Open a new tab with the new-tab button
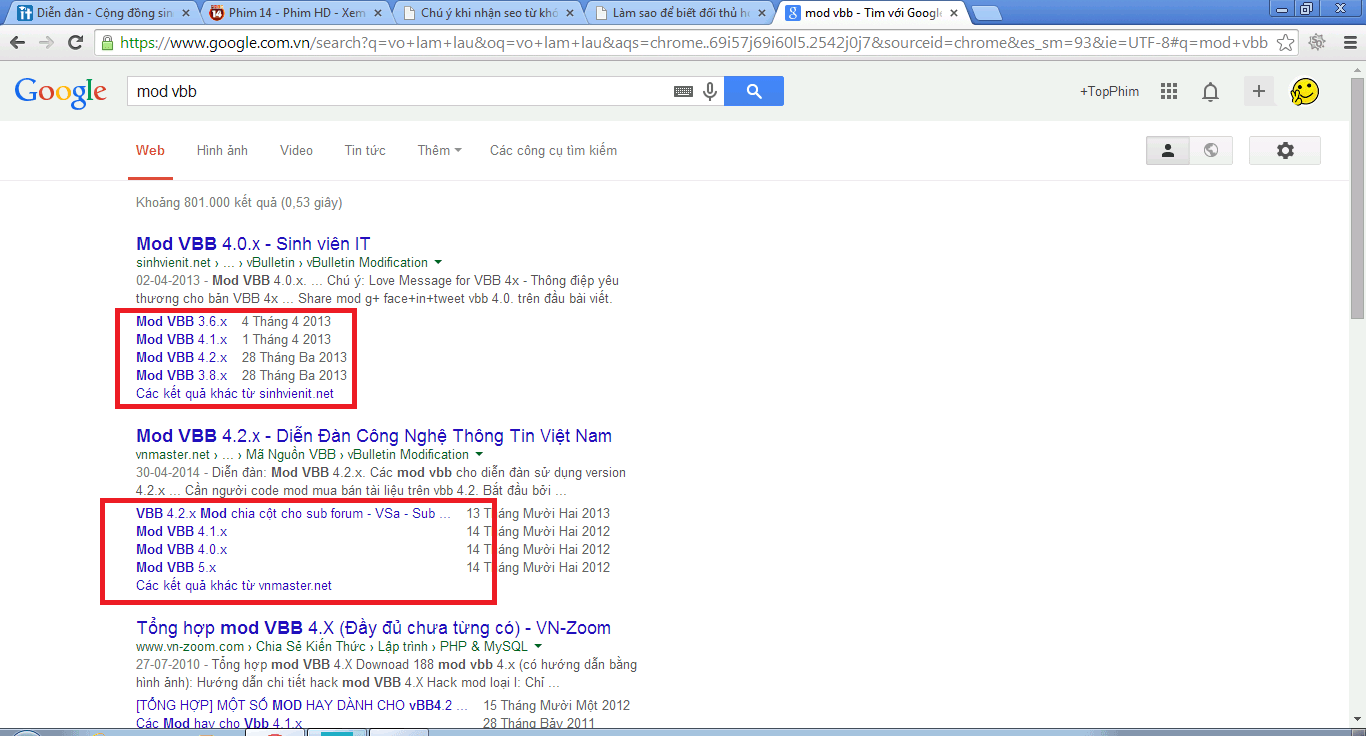This screenshot has height=736, width=1366. click(x=986, y=13)
